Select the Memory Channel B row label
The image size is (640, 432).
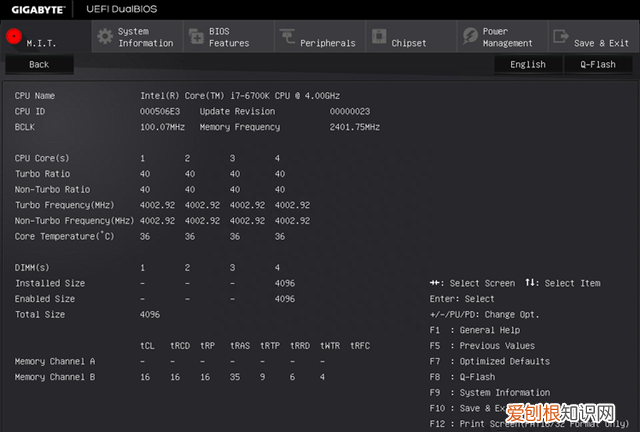point(55,377)
